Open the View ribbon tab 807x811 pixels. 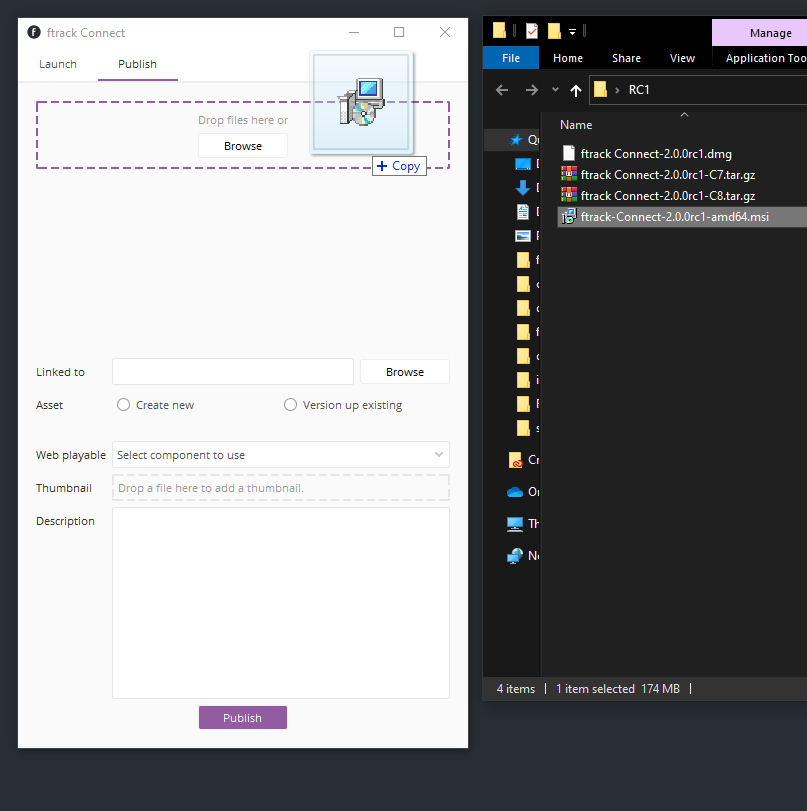coord(682,58)
